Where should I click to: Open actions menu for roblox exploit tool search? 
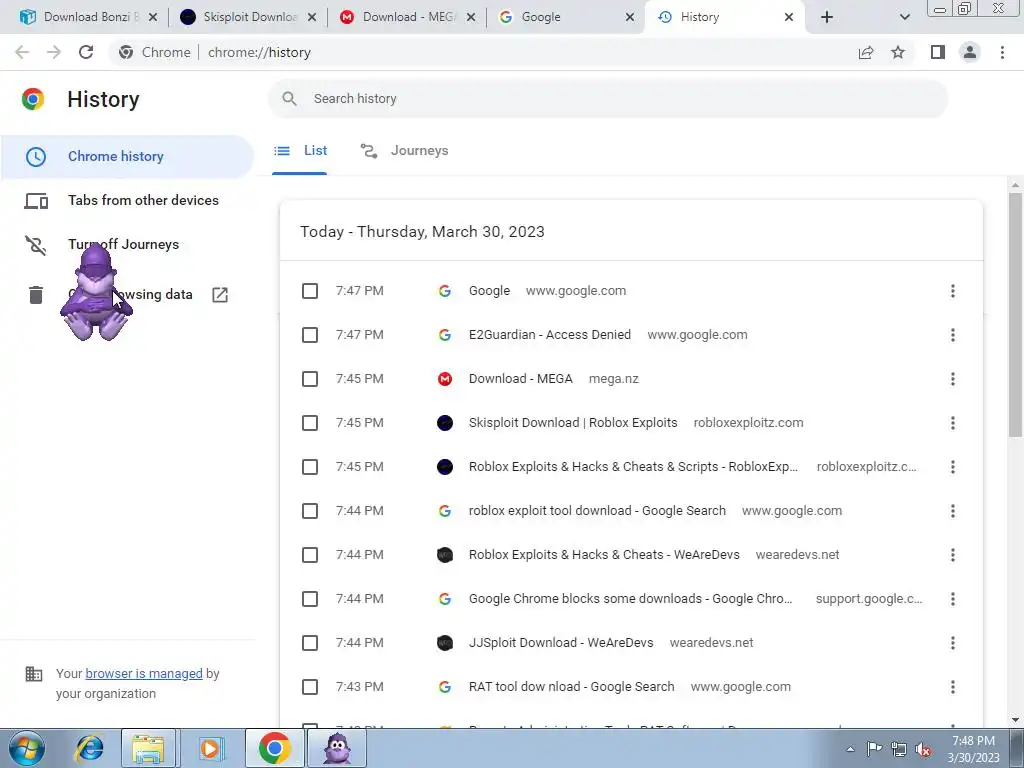953,511
